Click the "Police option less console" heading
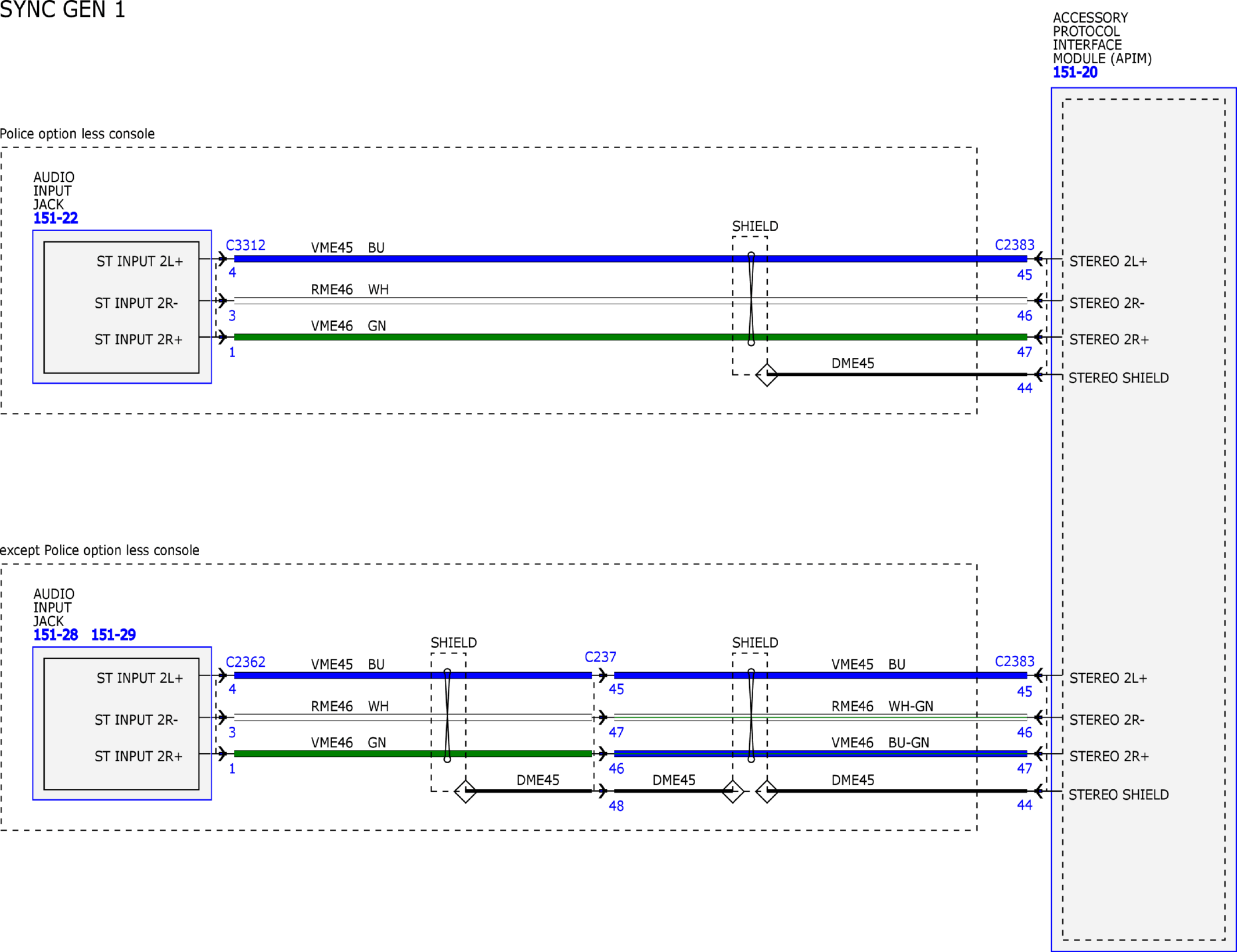Screen dimensions: 1237x952 click(x=77, y=134)
